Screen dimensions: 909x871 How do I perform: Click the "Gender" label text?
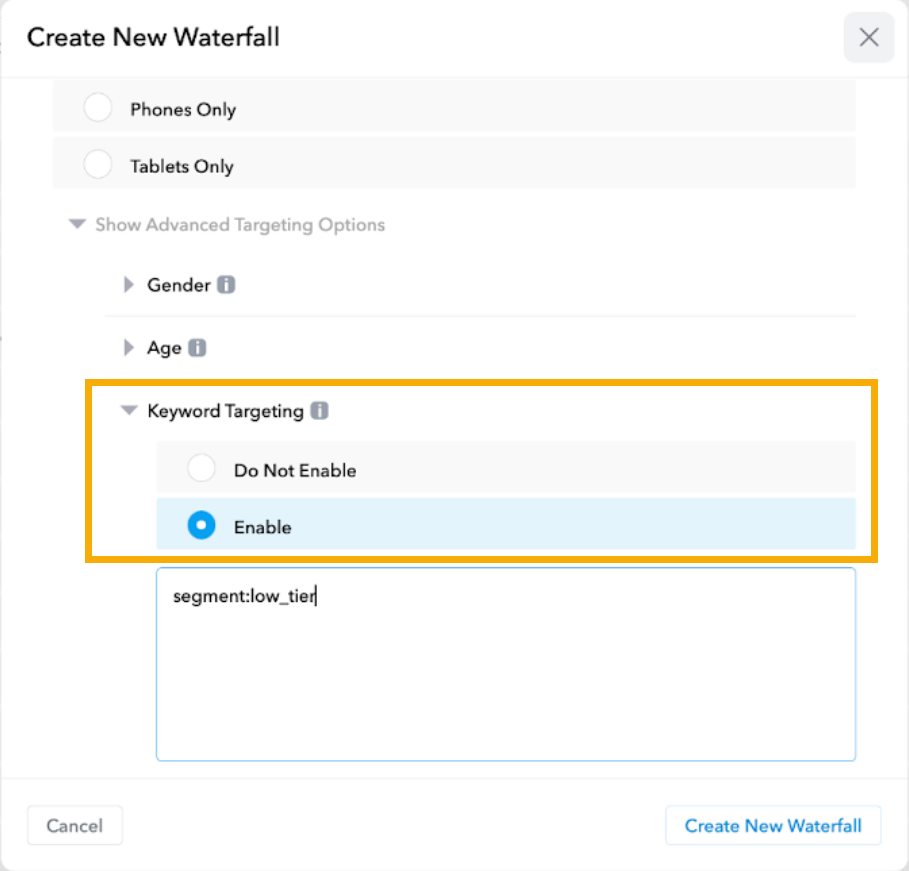click(x=179, y=285)
